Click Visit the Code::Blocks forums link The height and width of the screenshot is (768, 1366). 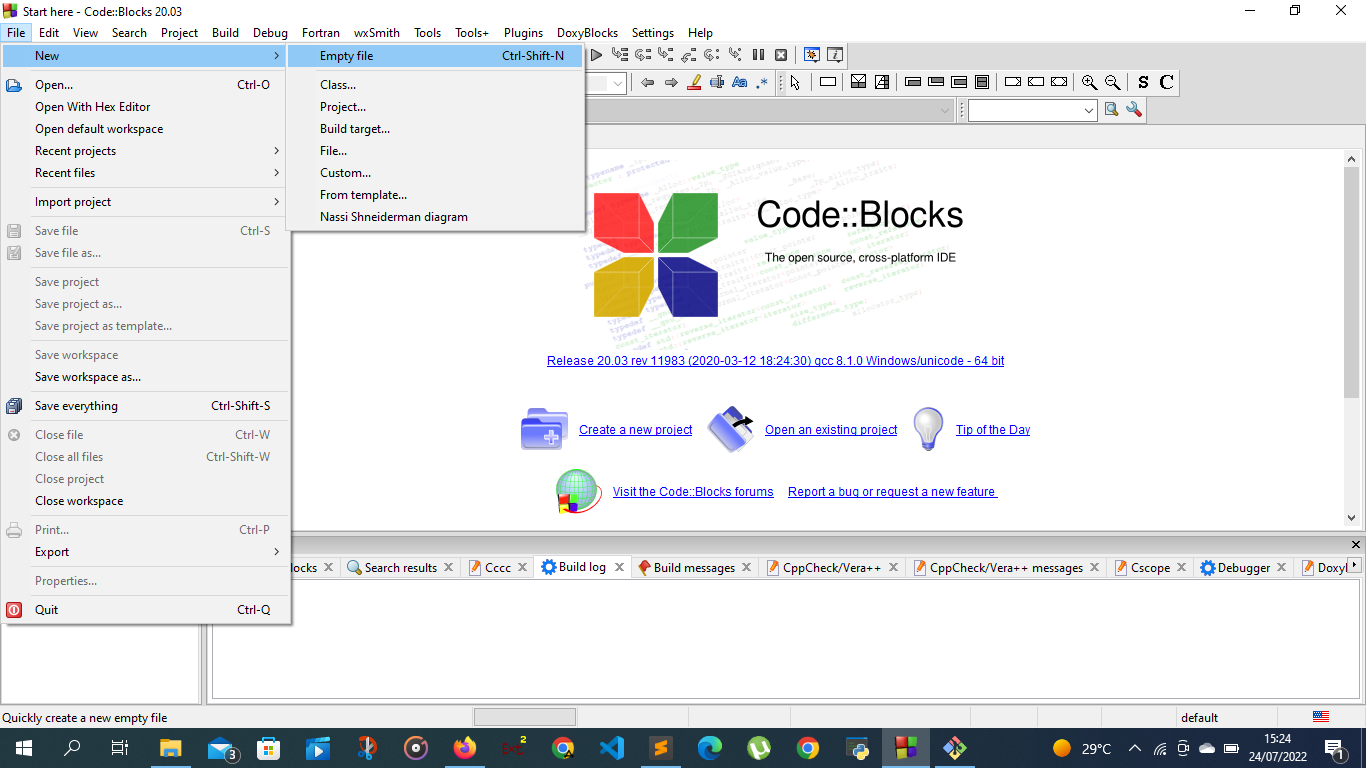point(693,492)
